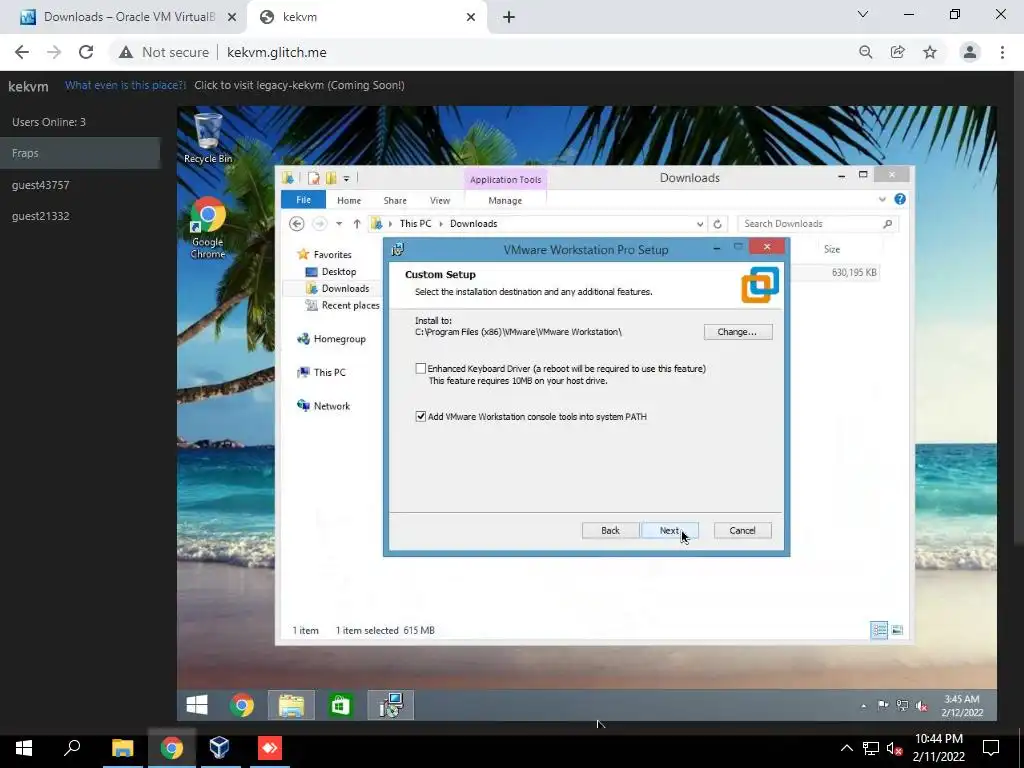This screenshot has height=768, width=1024.
Task: Open the browser zoom magnifier icon
Action: coord(866,52)
